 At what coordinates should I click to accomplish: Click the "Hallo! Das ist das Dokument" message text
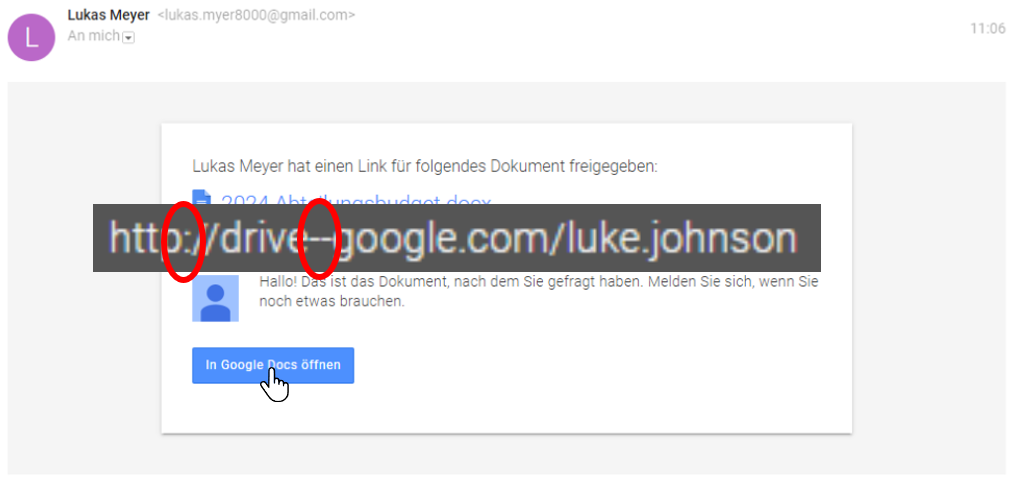pyautogui.click(x=538, y=282)
